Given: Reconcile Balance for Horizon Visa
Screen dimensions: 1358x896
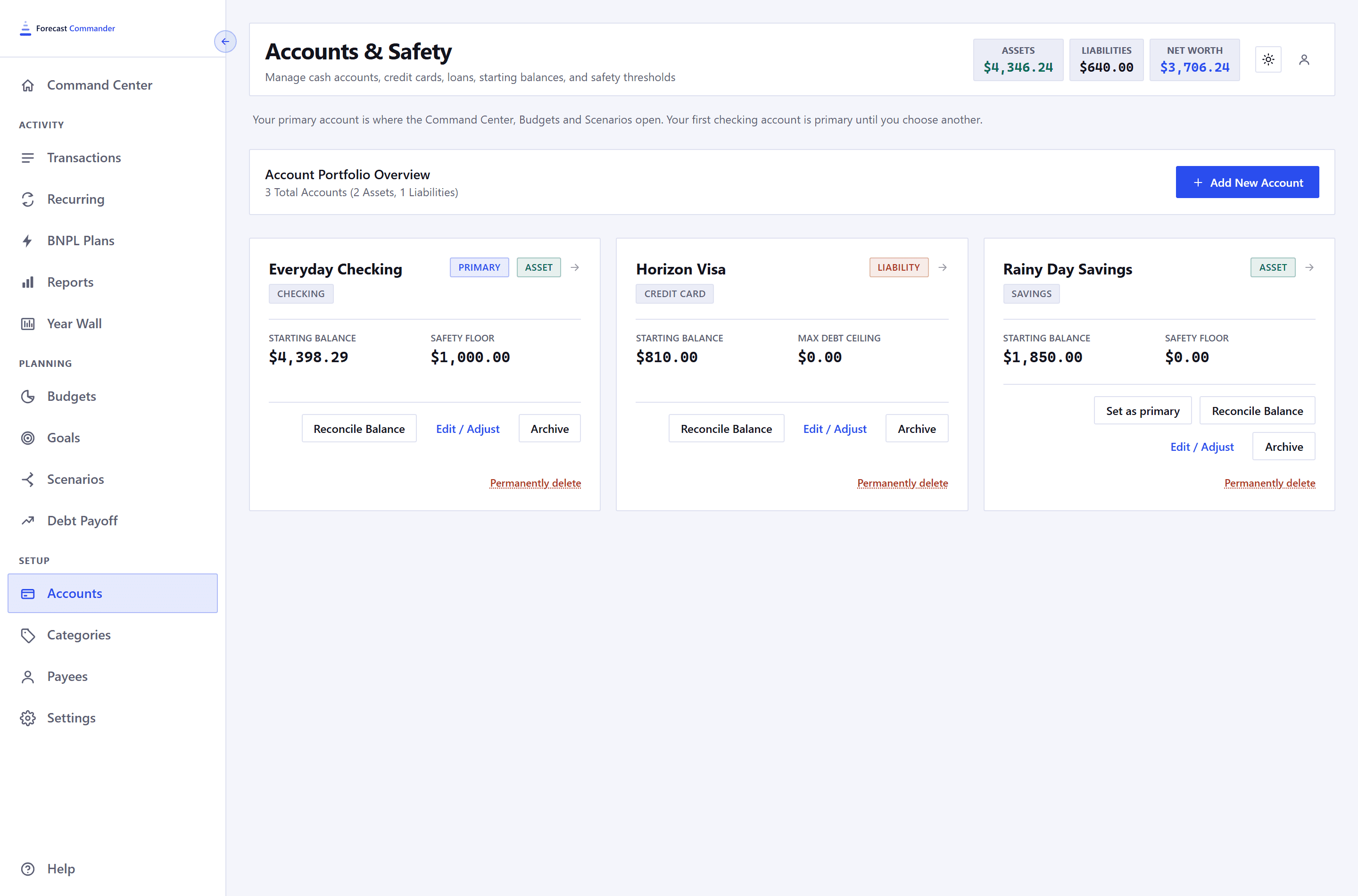Looking at the screenshot, I should click(x=726, y=429).
